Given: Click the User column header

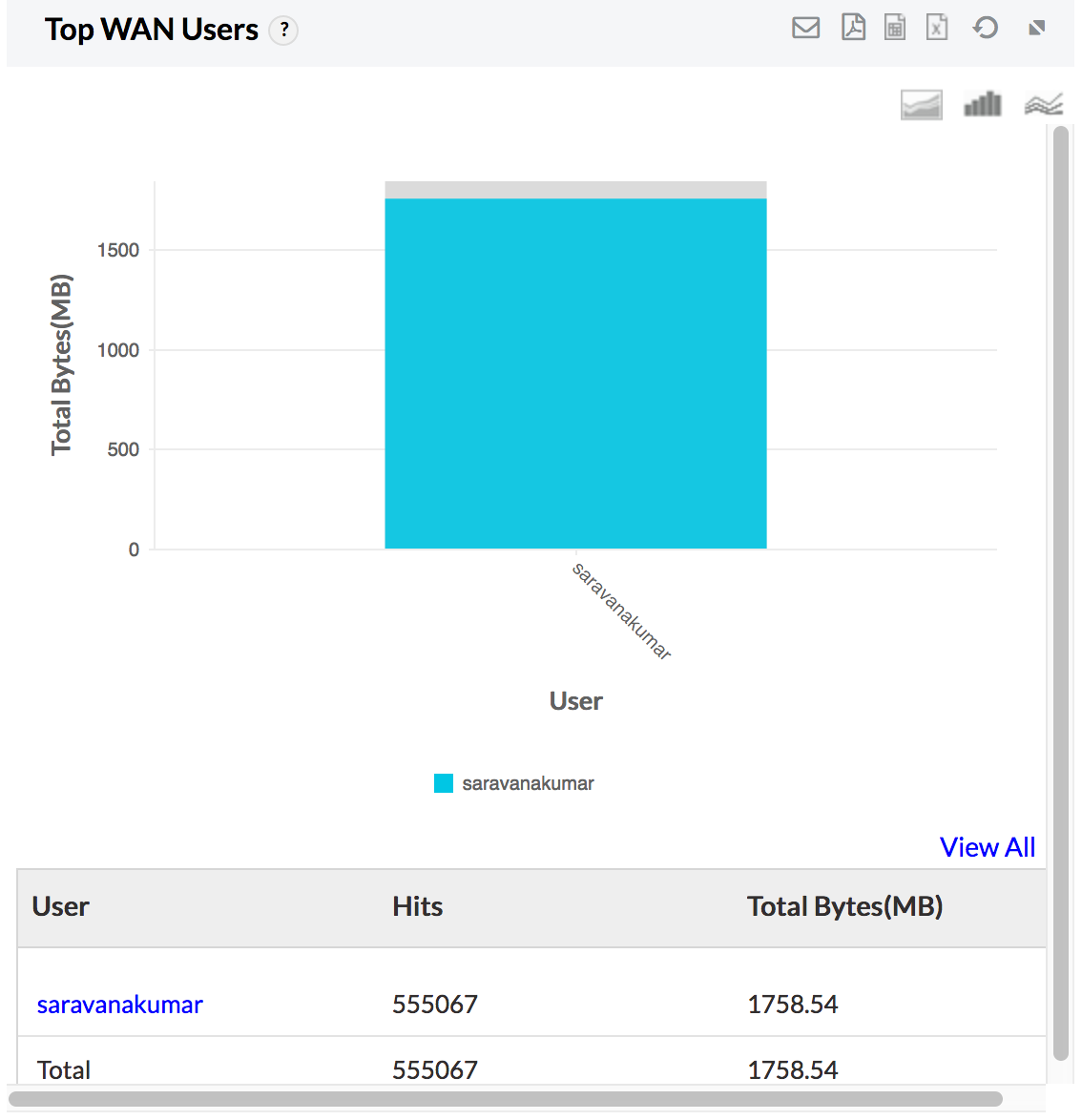Looking at the screenshot, I should (60, 906).
